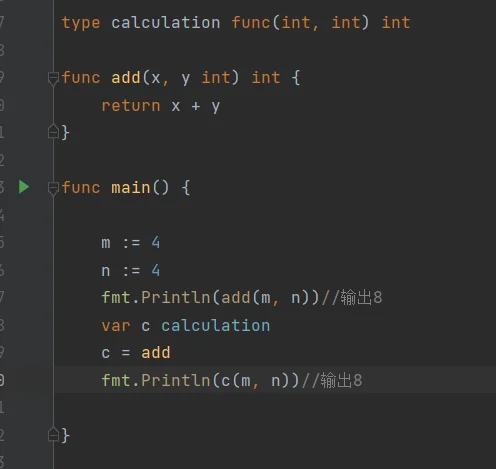The width and height of the screenshot is (496, 469).
Task: Click the variable n assignment
Action: (x=131, y=270)
